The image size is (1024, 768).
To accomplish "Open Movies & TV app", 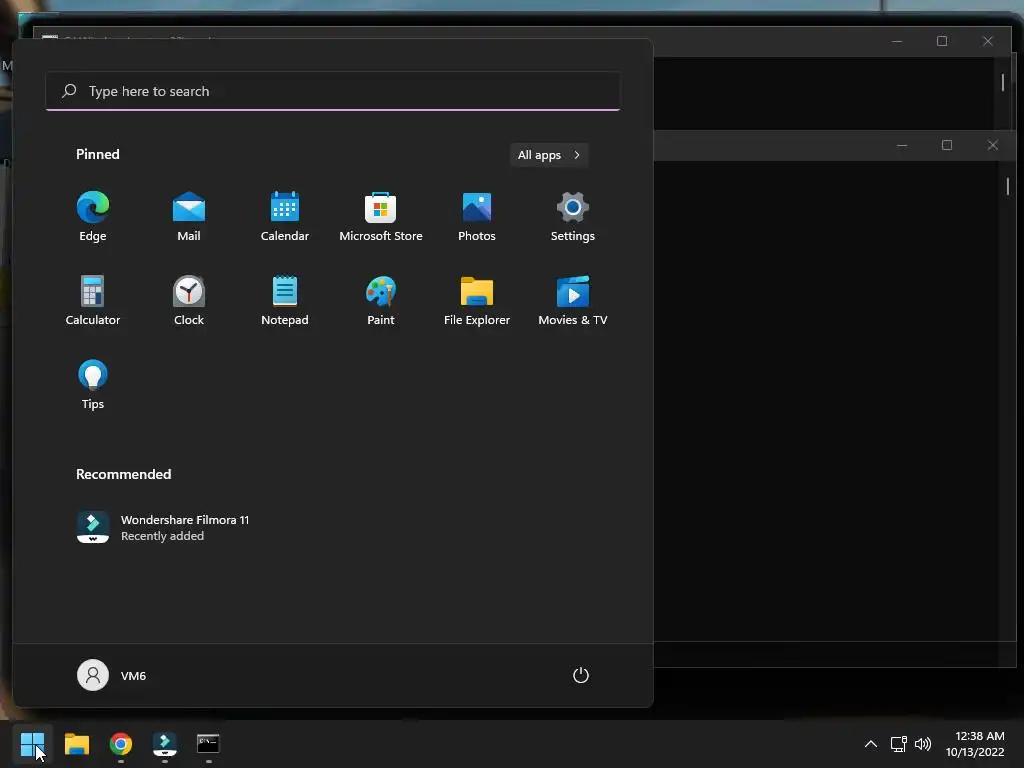I will 573,300.
